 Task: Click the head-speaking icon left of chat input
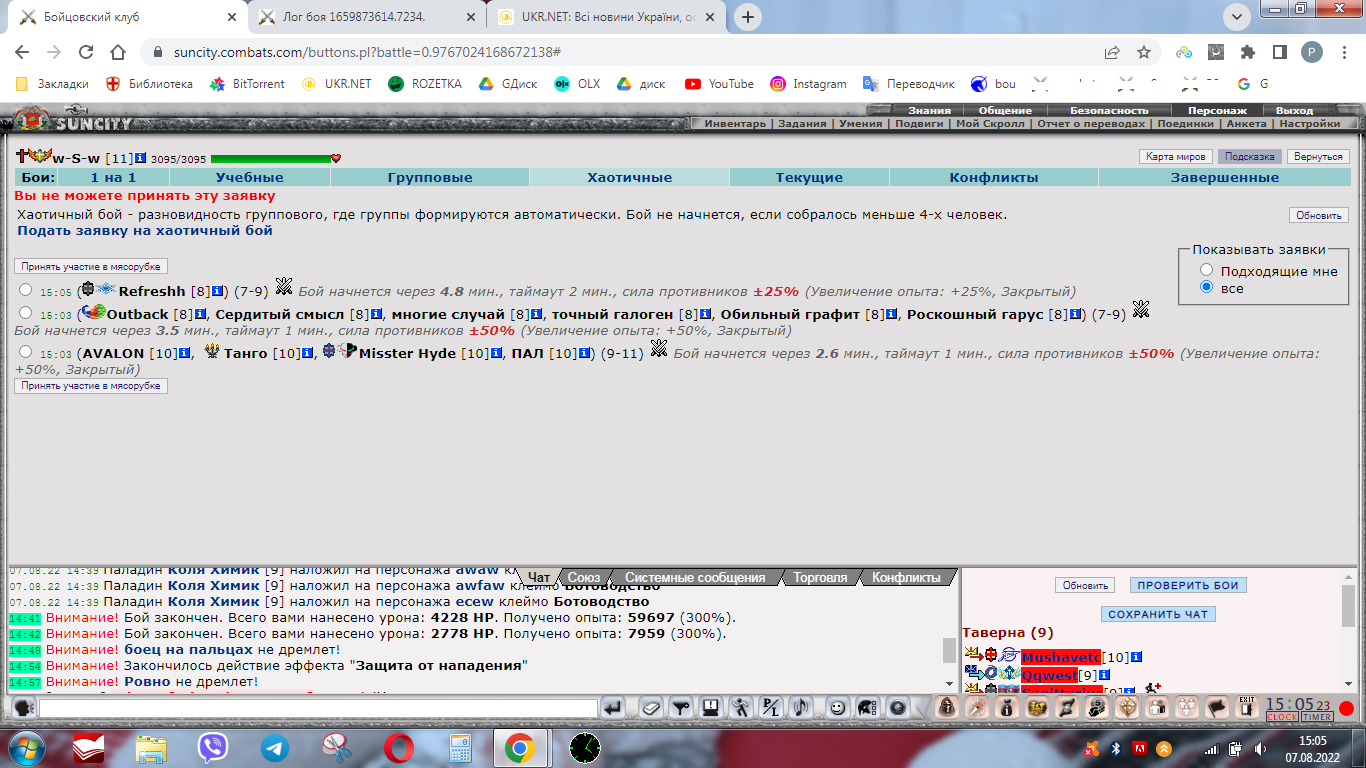click(24, 708)
